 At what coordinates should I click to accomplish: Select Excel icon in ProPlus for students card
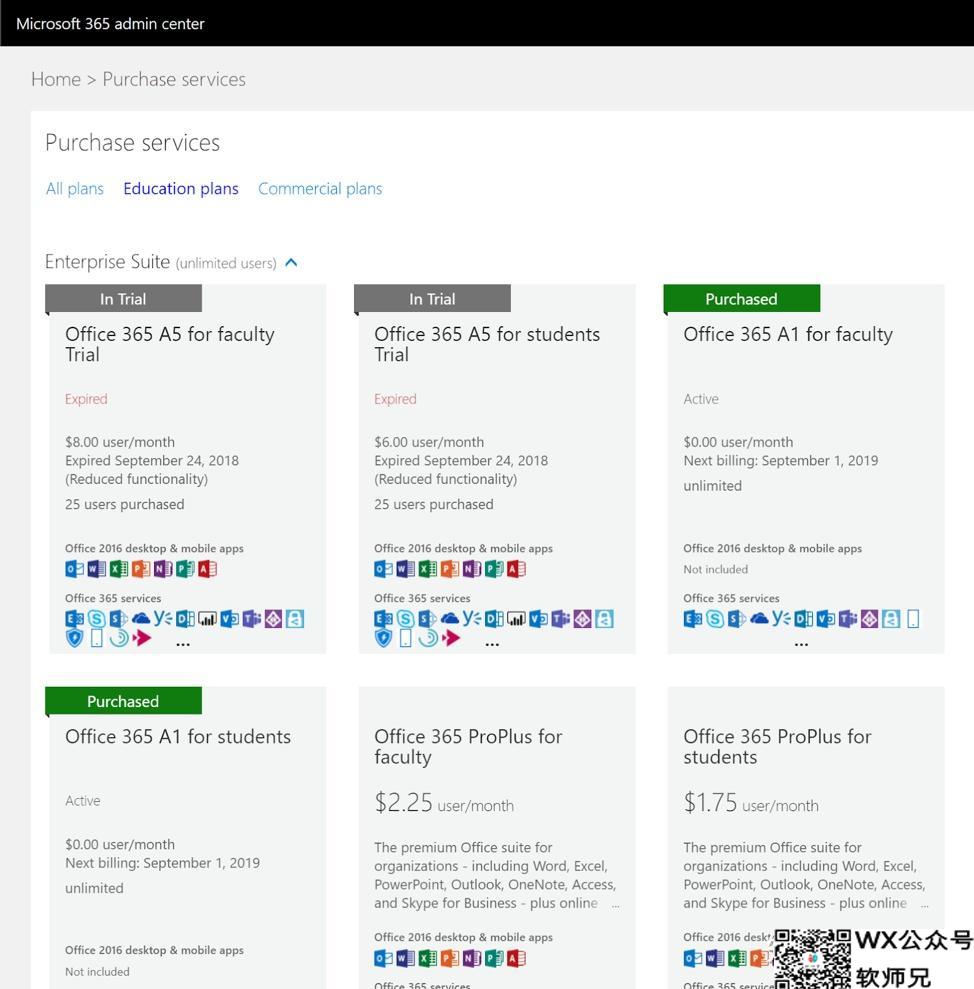(x=737, y=959)
